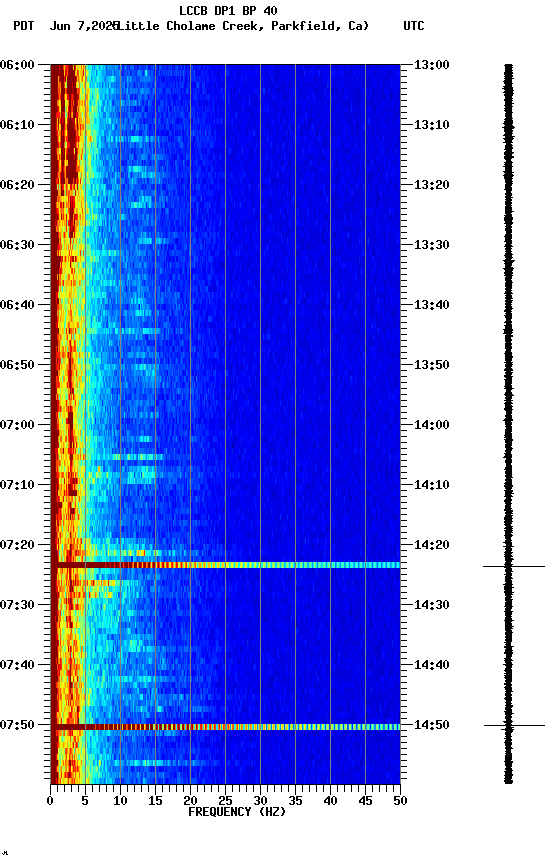Click the 'UTC' timezone label
This screenshot has width=552, height=864.
coord(414,26)
